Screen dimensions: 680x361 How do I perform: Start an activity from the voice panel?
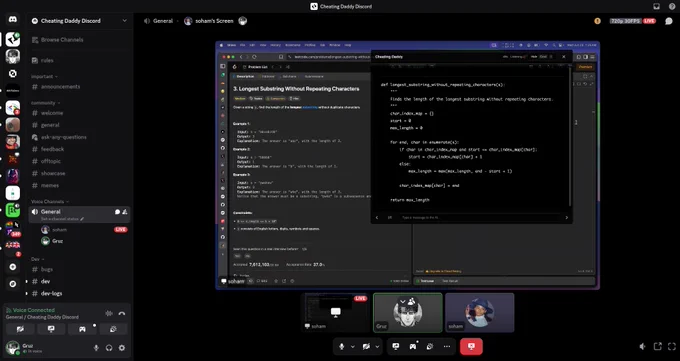click(x=82, y=329)
